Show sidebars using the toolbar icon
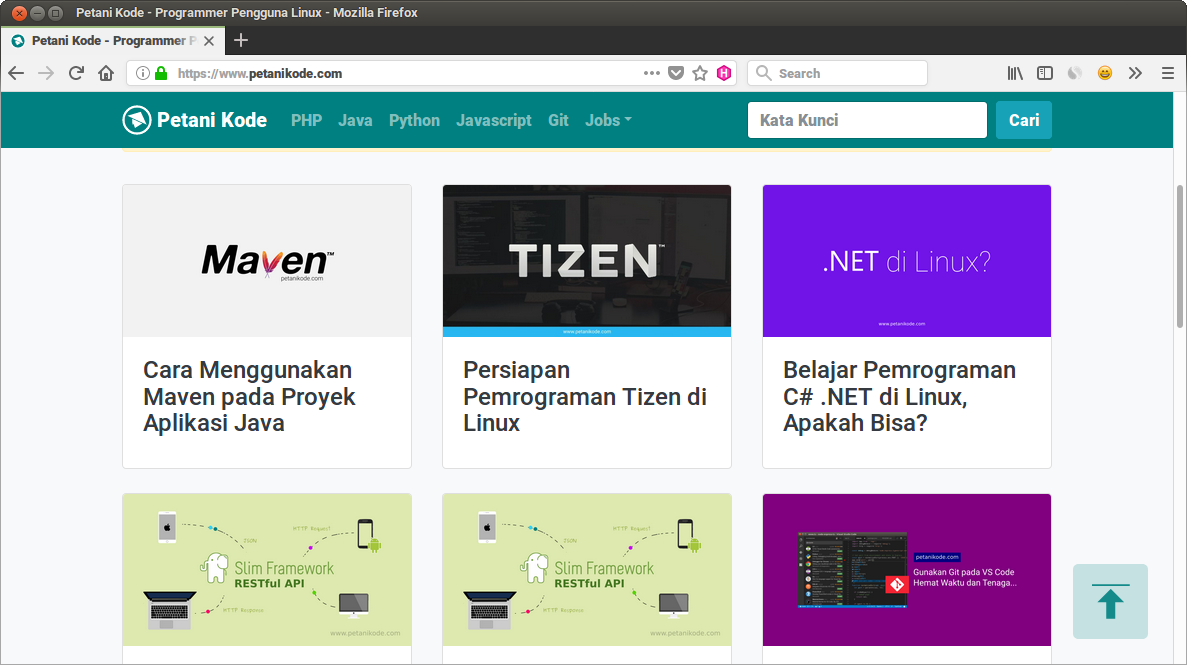 point(1045,73)
